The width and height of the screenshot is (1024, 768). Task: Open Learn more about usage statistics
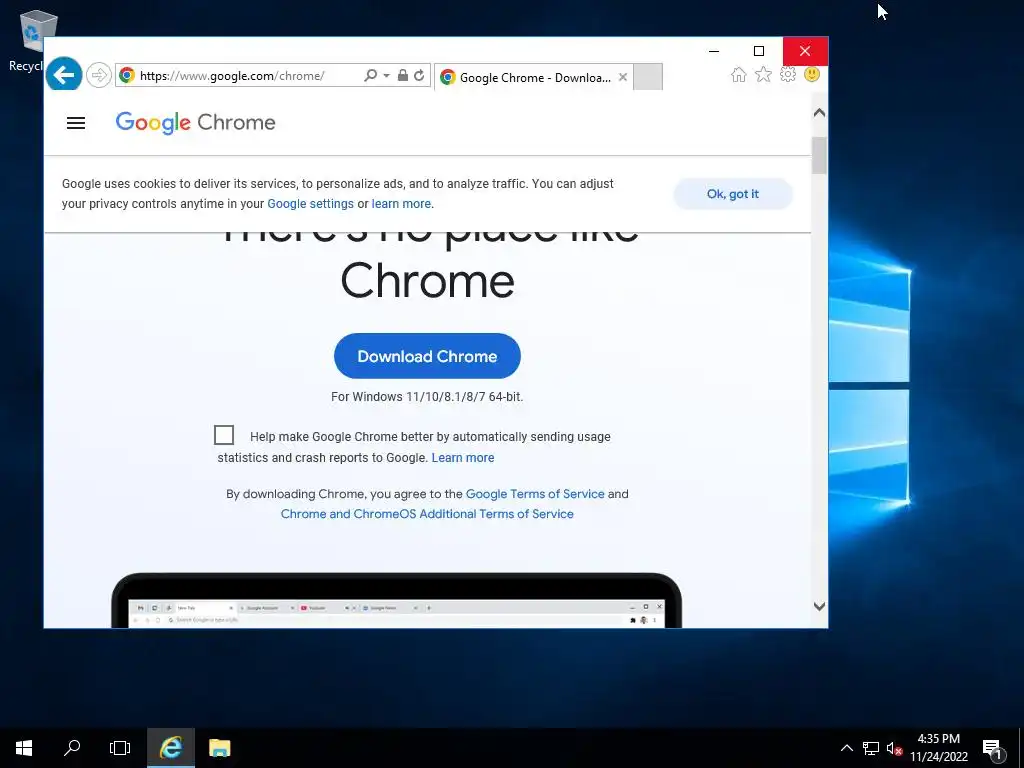(x=463, y=458)
